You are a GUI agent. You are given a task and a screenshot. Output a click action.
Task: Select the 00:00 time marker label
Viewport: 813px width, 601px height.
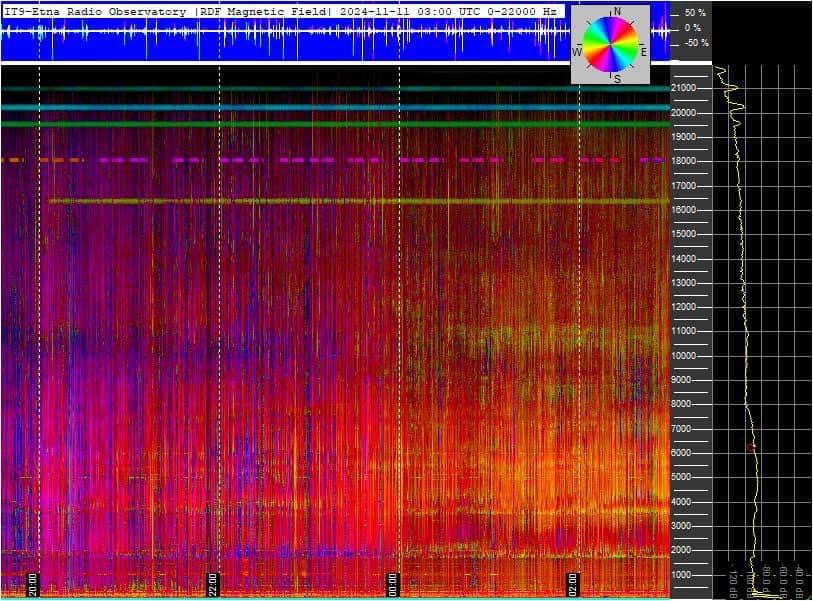click(x=392, y=583)
